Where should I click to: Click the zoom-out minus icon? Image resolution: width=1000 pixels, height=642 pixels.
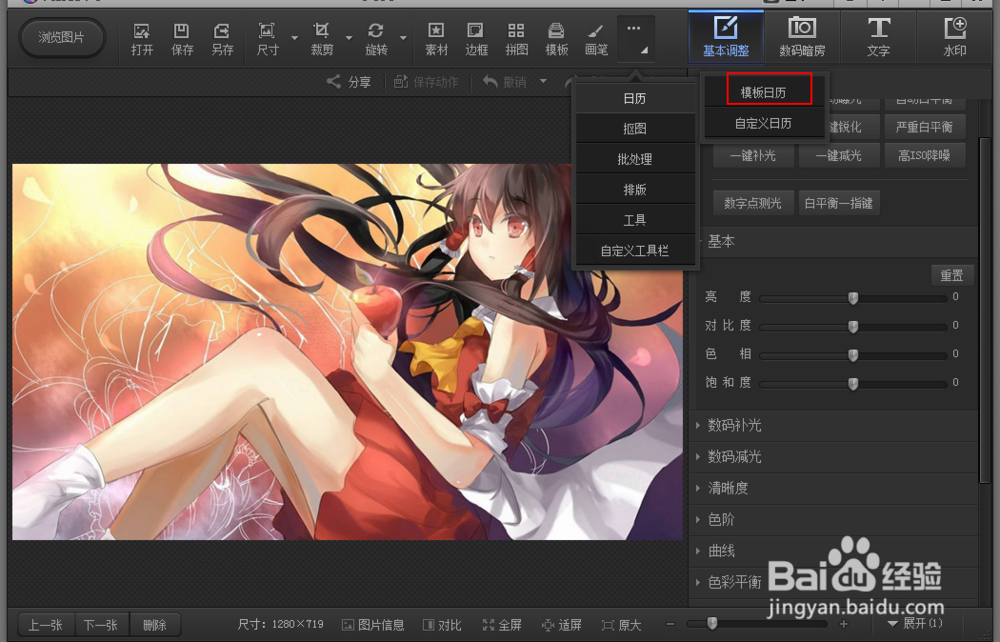click(x=670, y=624)
